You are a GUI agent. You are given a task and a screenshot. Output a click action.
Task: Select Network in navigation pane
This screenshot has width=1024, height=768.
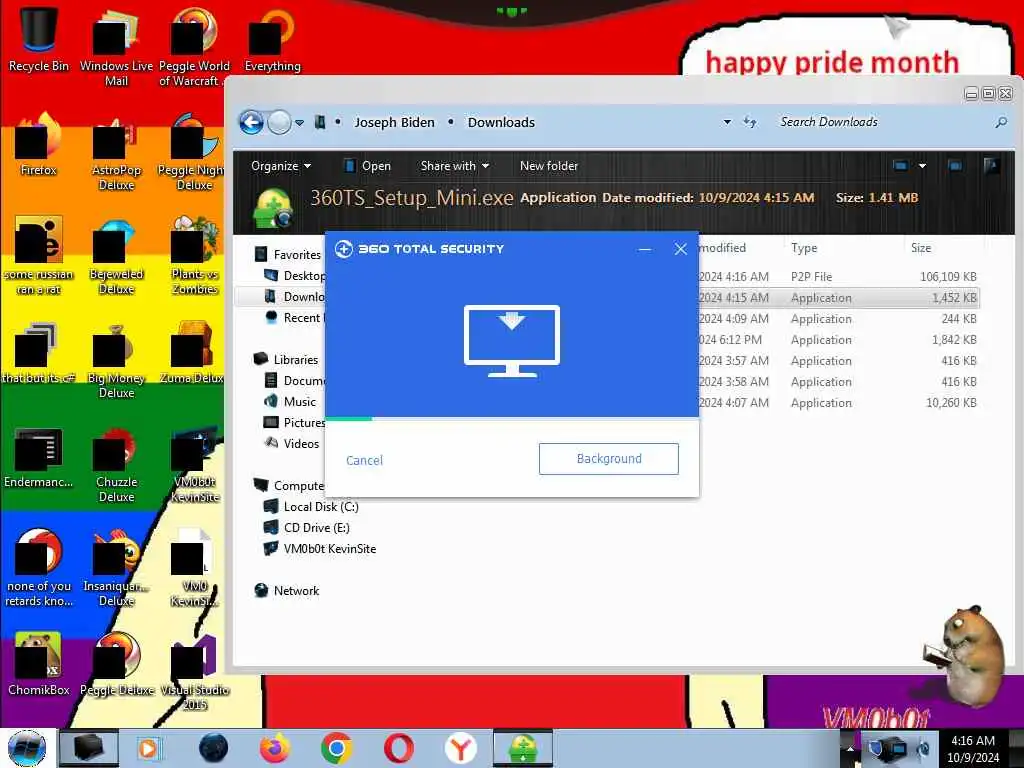click(x=287, y=590)
